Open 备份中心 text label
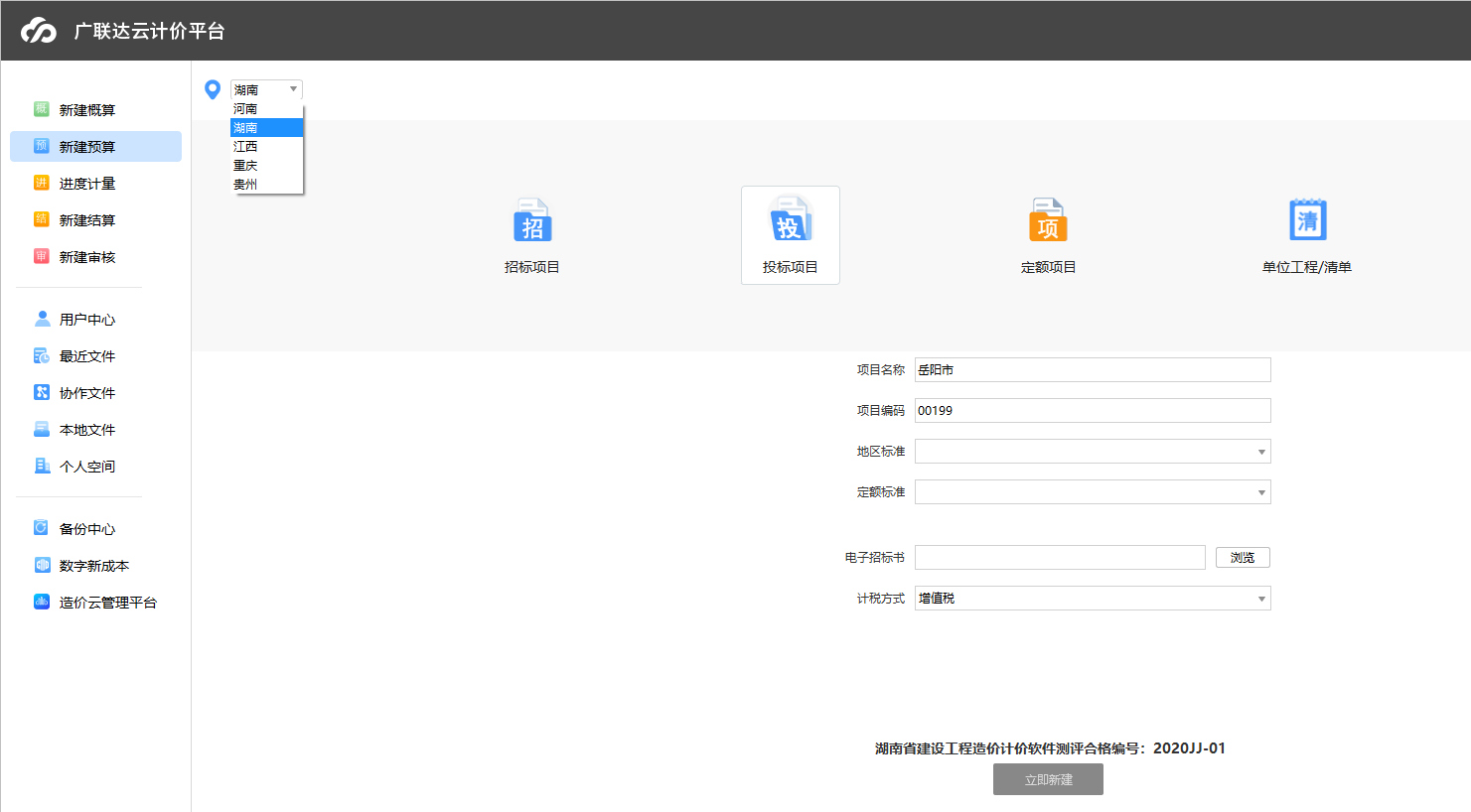 [x=87, y=529]
